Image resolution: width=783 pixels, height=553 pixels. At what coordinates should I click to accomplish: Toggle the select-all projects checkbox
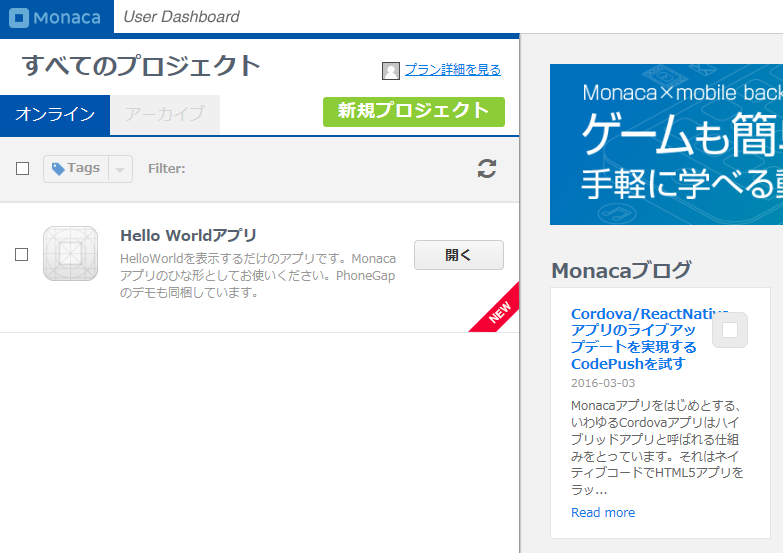[22, 169]
